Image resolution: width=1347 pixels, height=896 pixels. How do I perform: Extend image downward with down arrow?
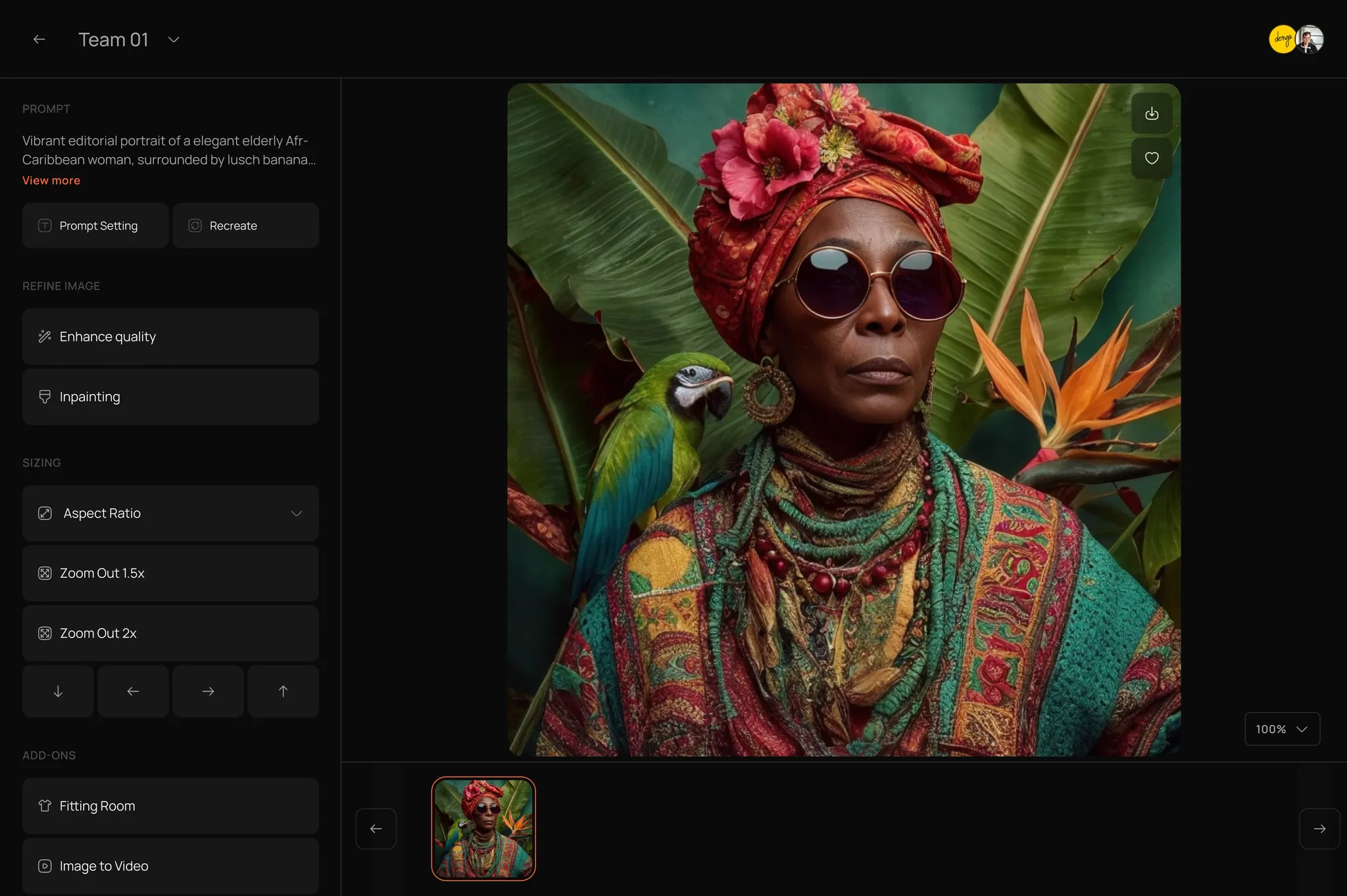point(58,691)
